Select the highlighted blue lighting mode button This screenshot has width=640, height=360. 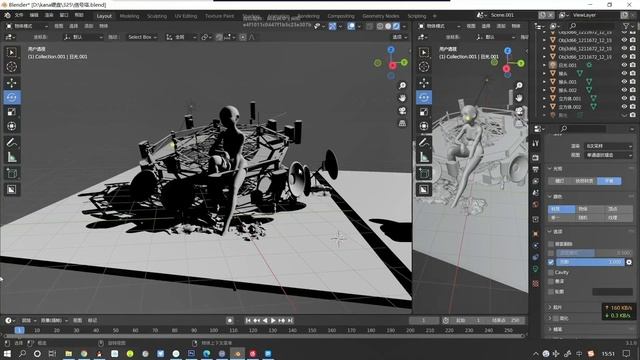point(609,181)
